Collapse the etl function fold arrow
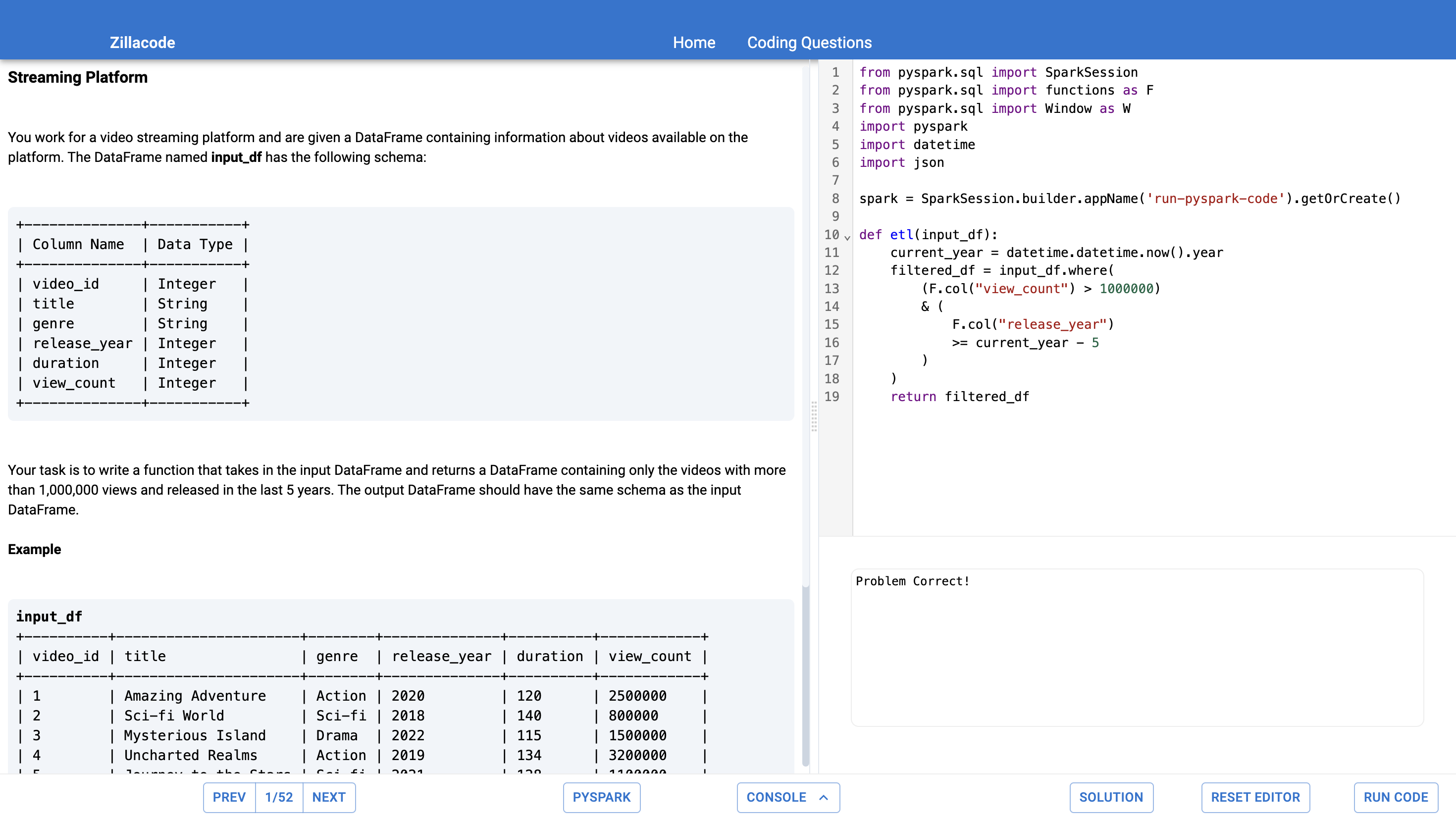This screenshot has width=1456, height=820. [847, 237]
